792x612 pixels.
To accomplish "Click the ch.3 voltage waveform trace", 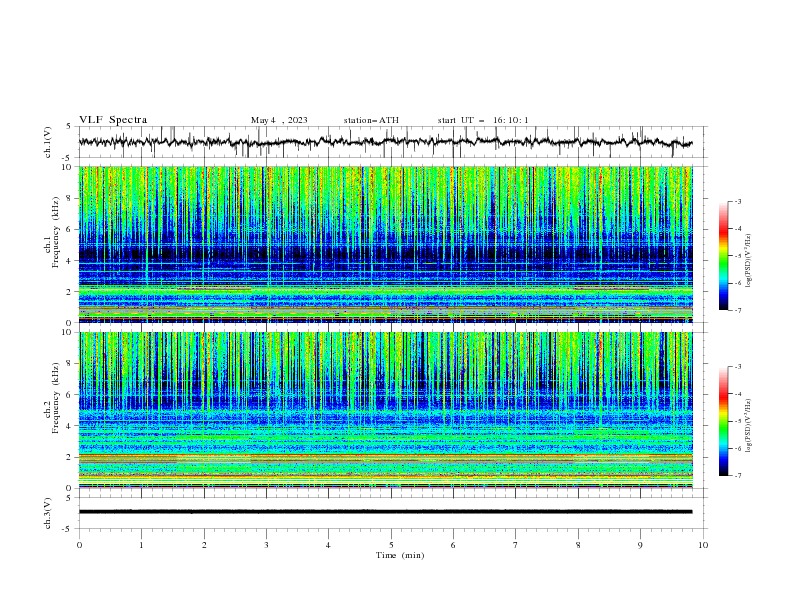I will [385, 512].
